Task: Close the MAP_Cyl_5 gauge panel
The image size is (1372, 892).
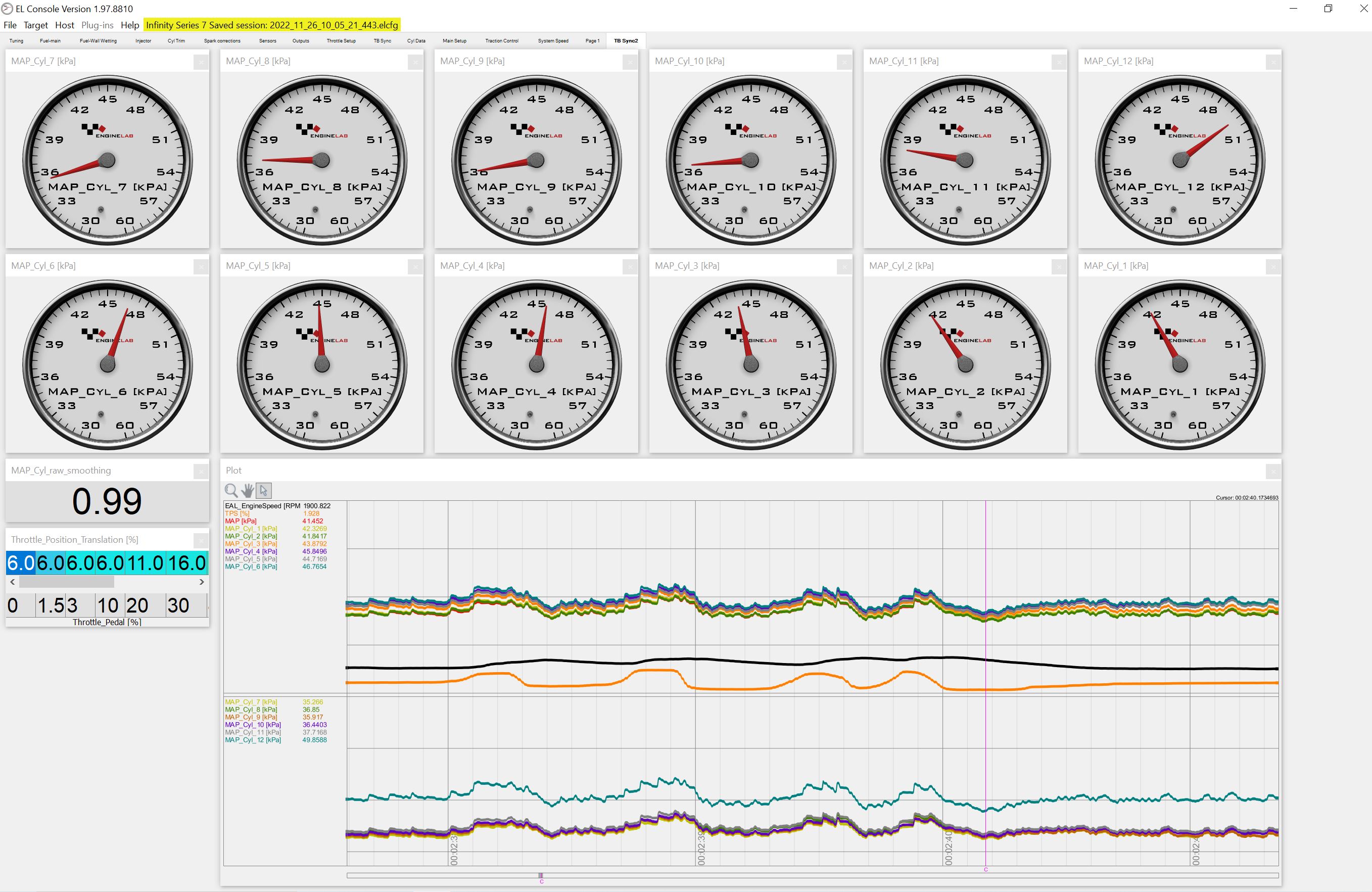Action: pos(414,266)
